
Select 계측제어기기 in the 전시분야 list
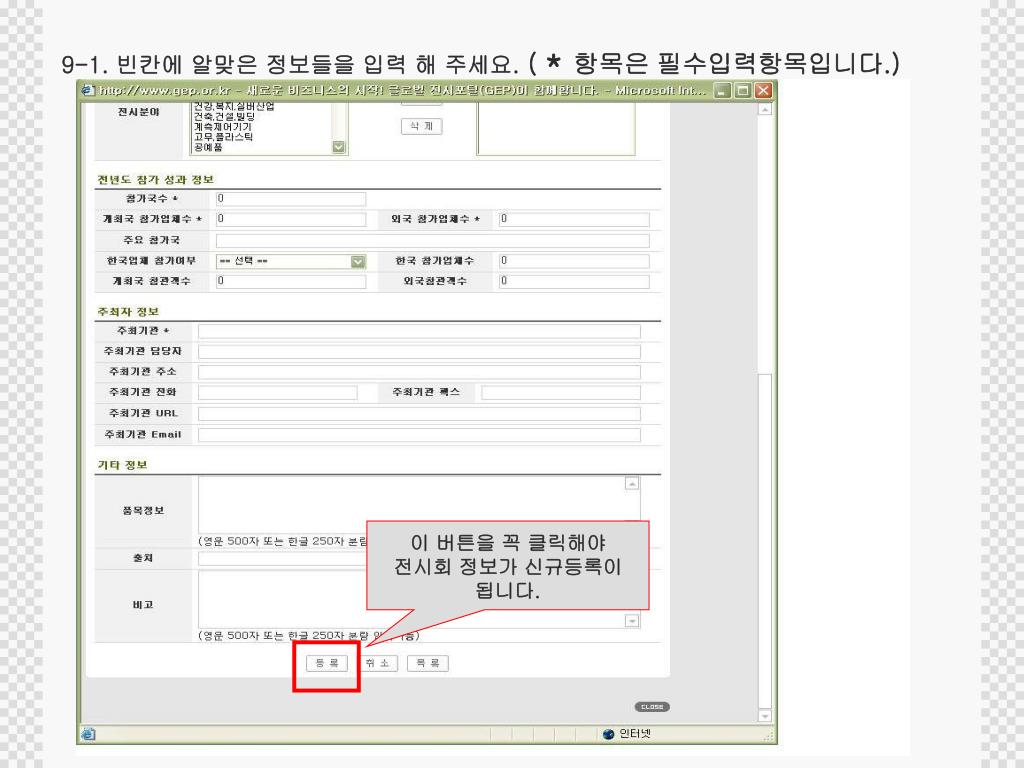coord(223,127)
